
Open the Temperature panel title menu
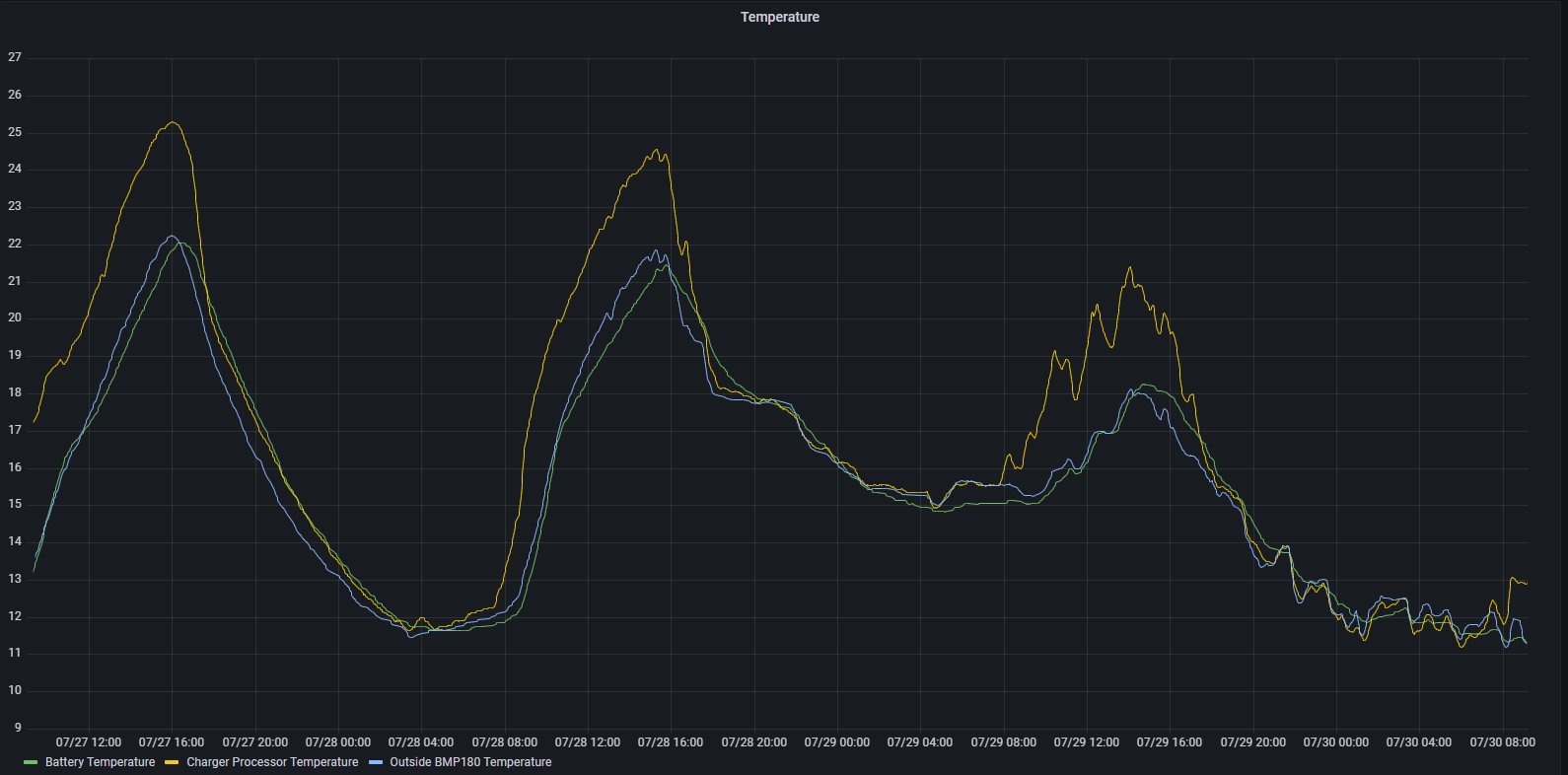point(779,17)
